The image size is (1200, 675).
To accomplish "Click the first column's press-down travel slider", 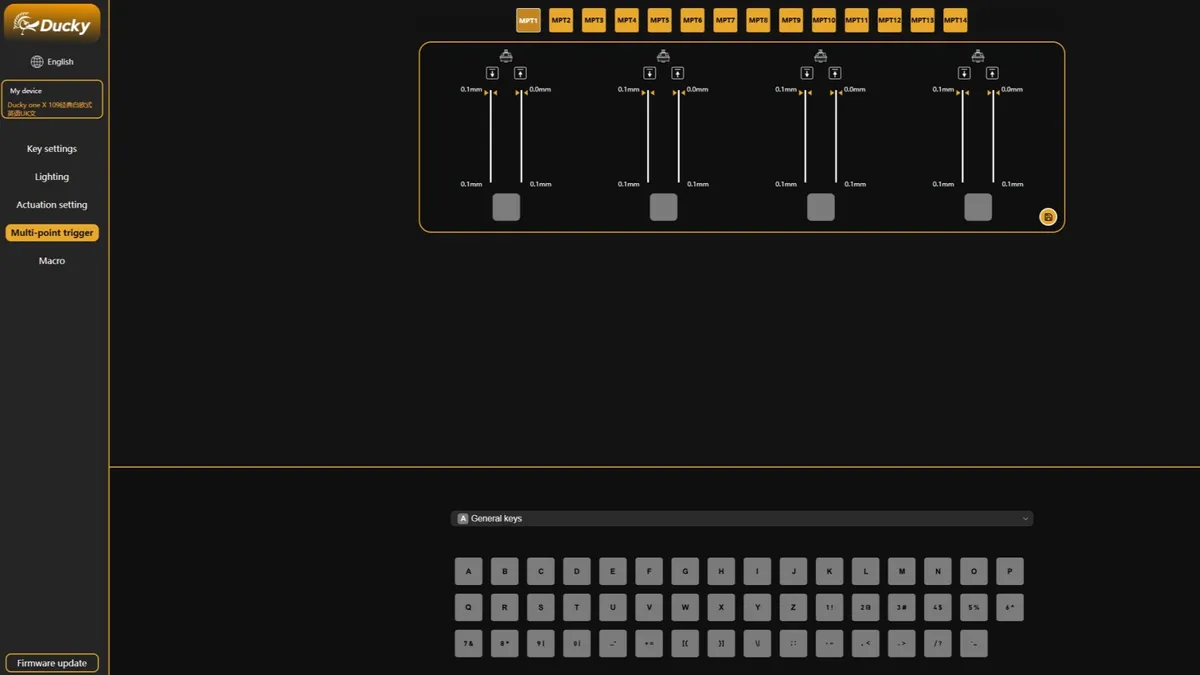I will point(490,137).
